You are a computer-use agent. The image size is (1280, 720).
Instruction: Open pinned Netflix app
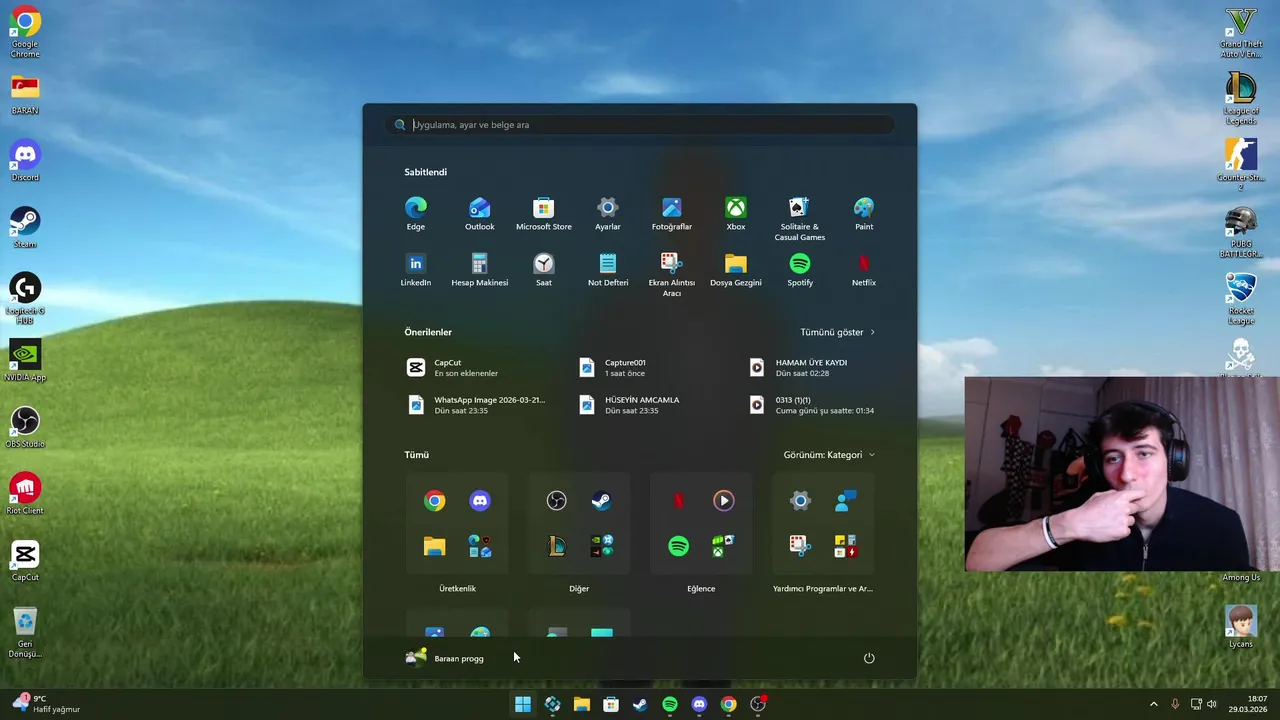(x=864, y=270)
